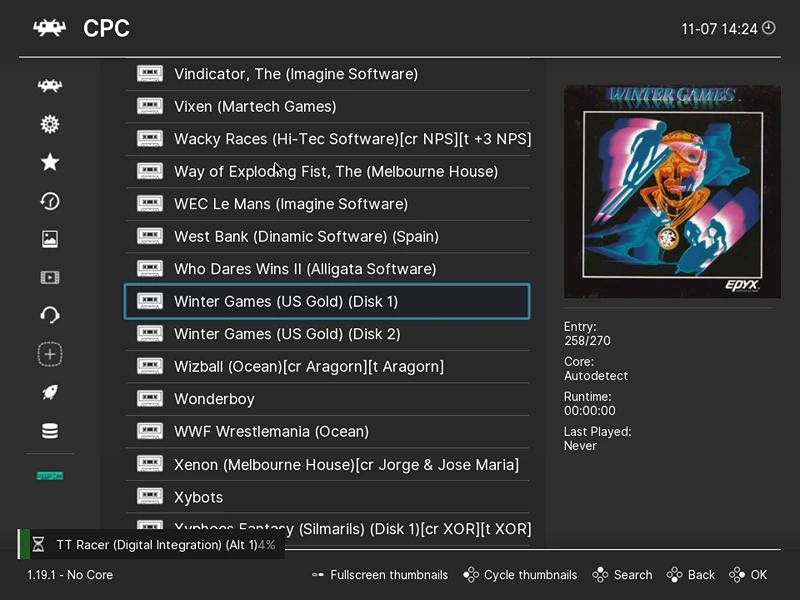Click cassette icon beside Xybots
The width and height of the screenshot is (800, 600).
(150, 496)
